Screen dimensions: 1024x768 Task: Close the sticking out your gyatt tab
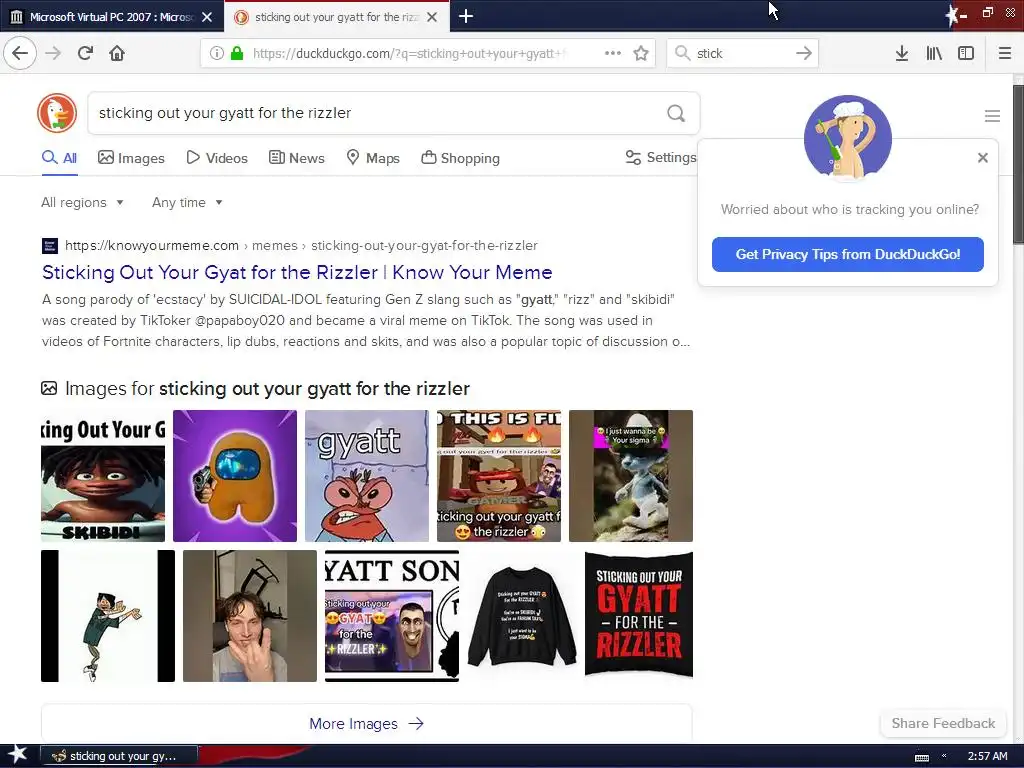[432, 17]
